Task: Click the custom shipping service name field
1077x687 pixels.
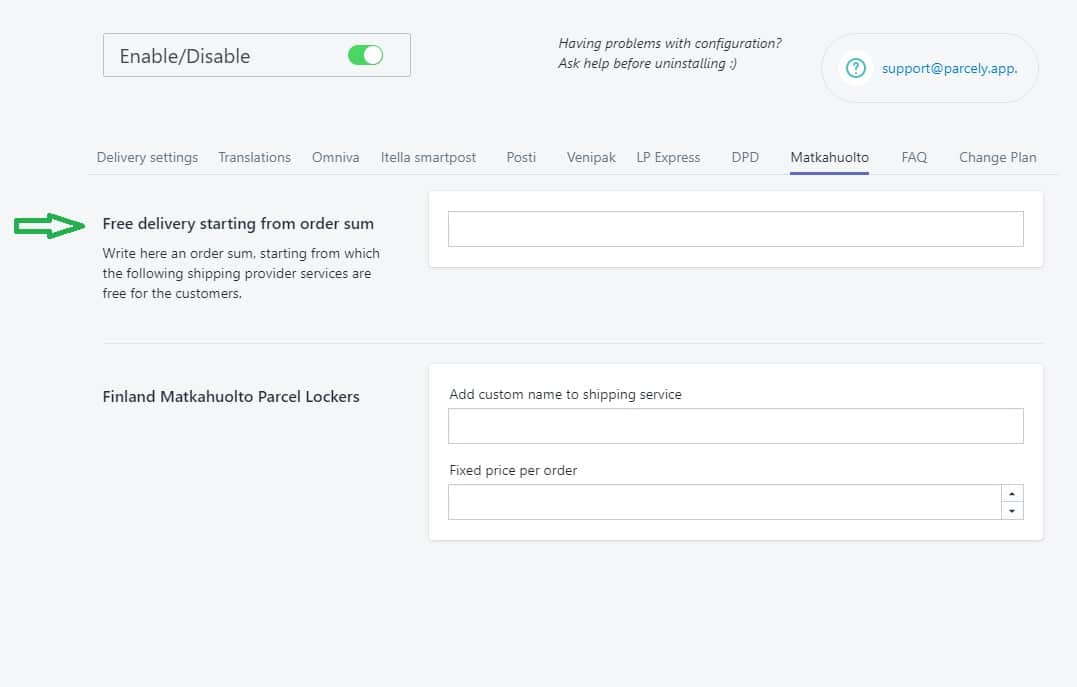Action: (x=736, y=426)
